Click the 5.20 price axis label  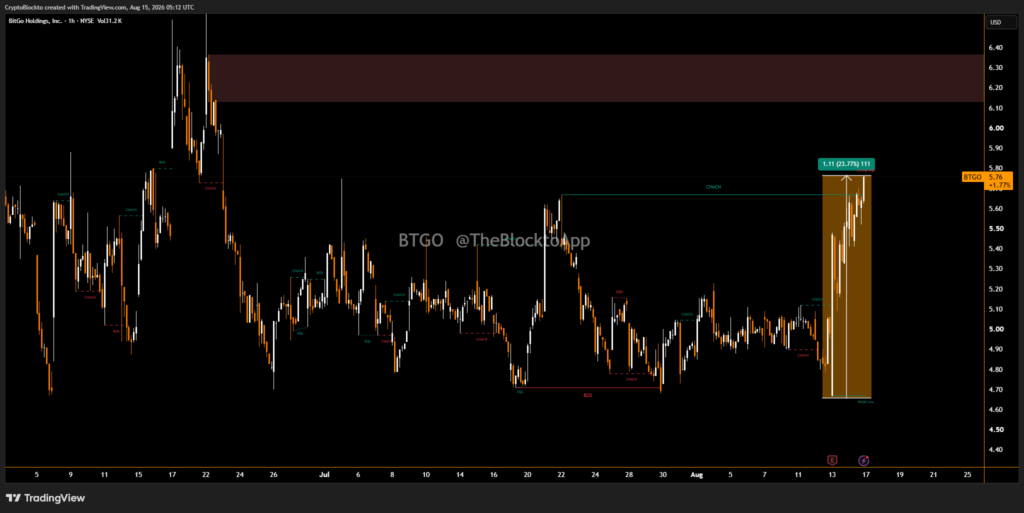(995, 288)
